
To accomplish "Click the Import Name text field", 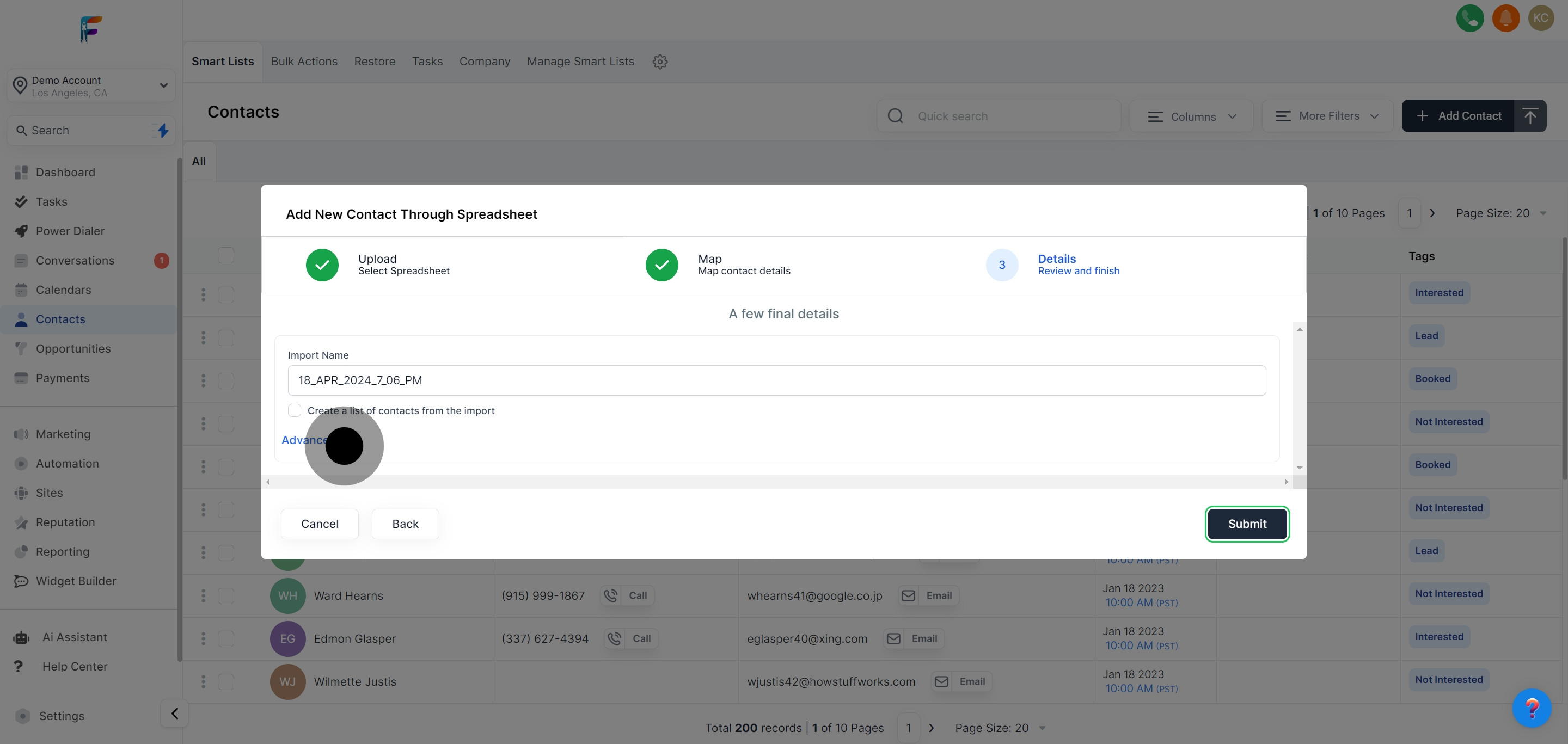I will pos(776,380).
